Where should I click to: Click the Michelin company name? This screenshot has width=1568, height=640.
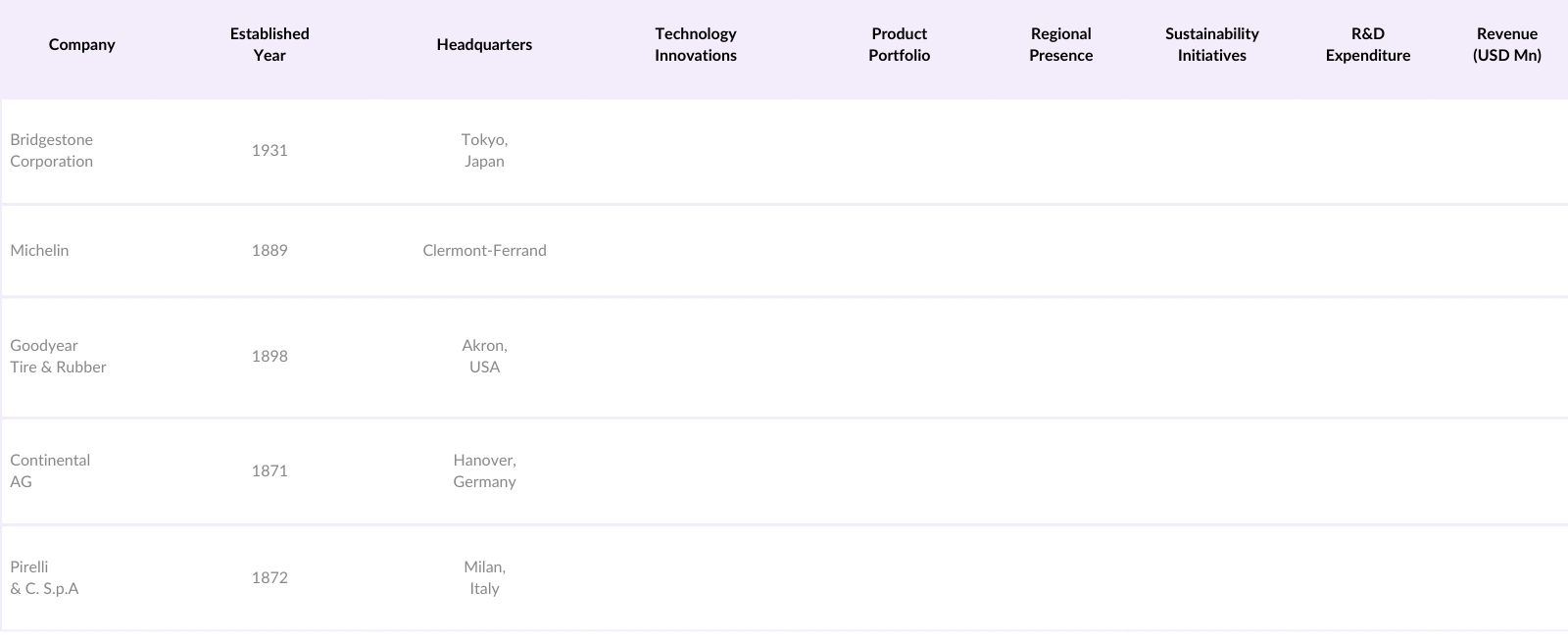(x=40, y=251)
